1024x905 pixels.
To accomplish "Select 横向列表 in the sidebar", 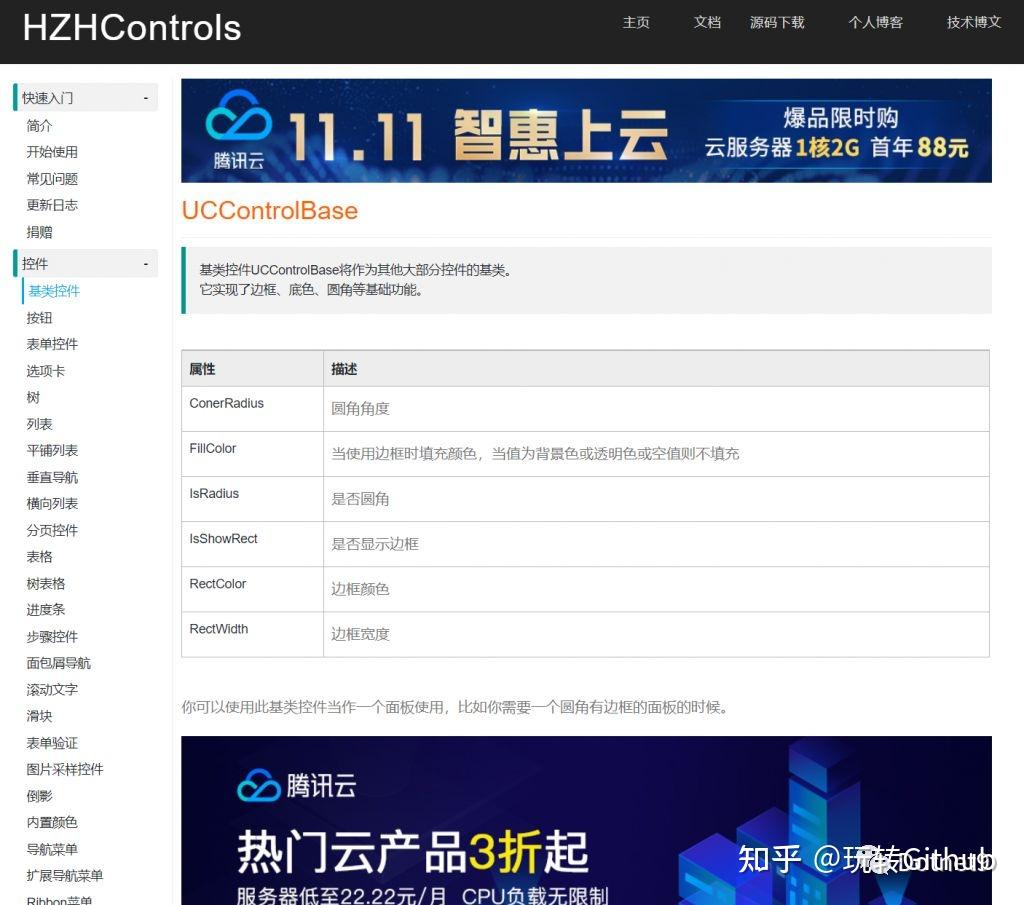I will coord(52,503).
